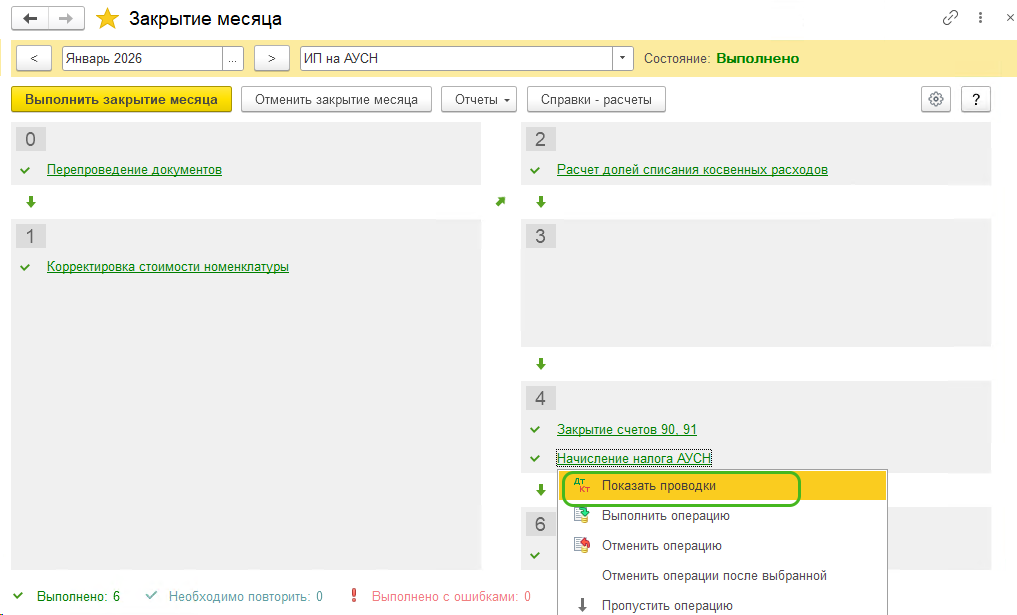Open help with the question mark button
This screenshot has width=1017, height=615.
(x=975, y=99)
